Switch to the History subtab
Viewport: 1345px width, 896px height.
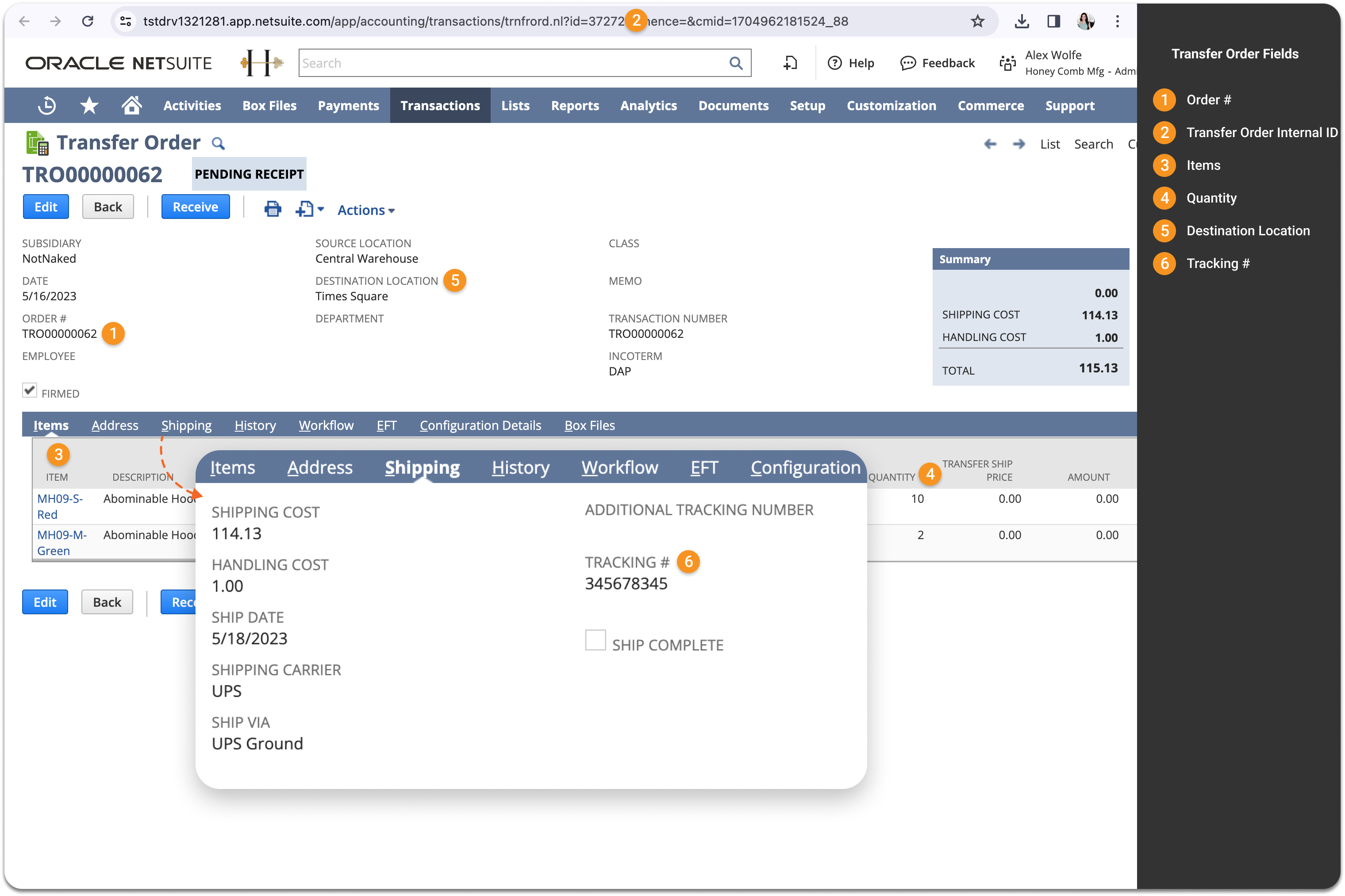point(255,426)
